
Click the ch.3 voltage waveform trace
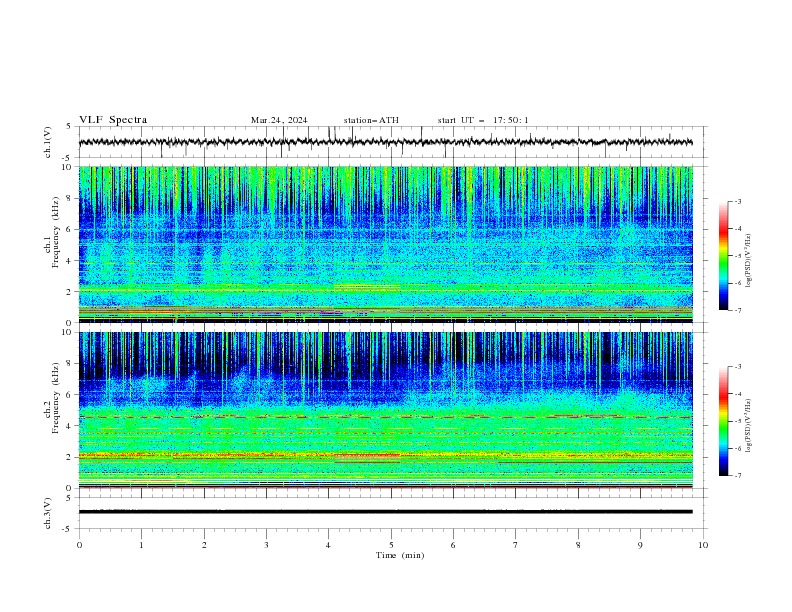pyautogui.click(x=386, y=512)
